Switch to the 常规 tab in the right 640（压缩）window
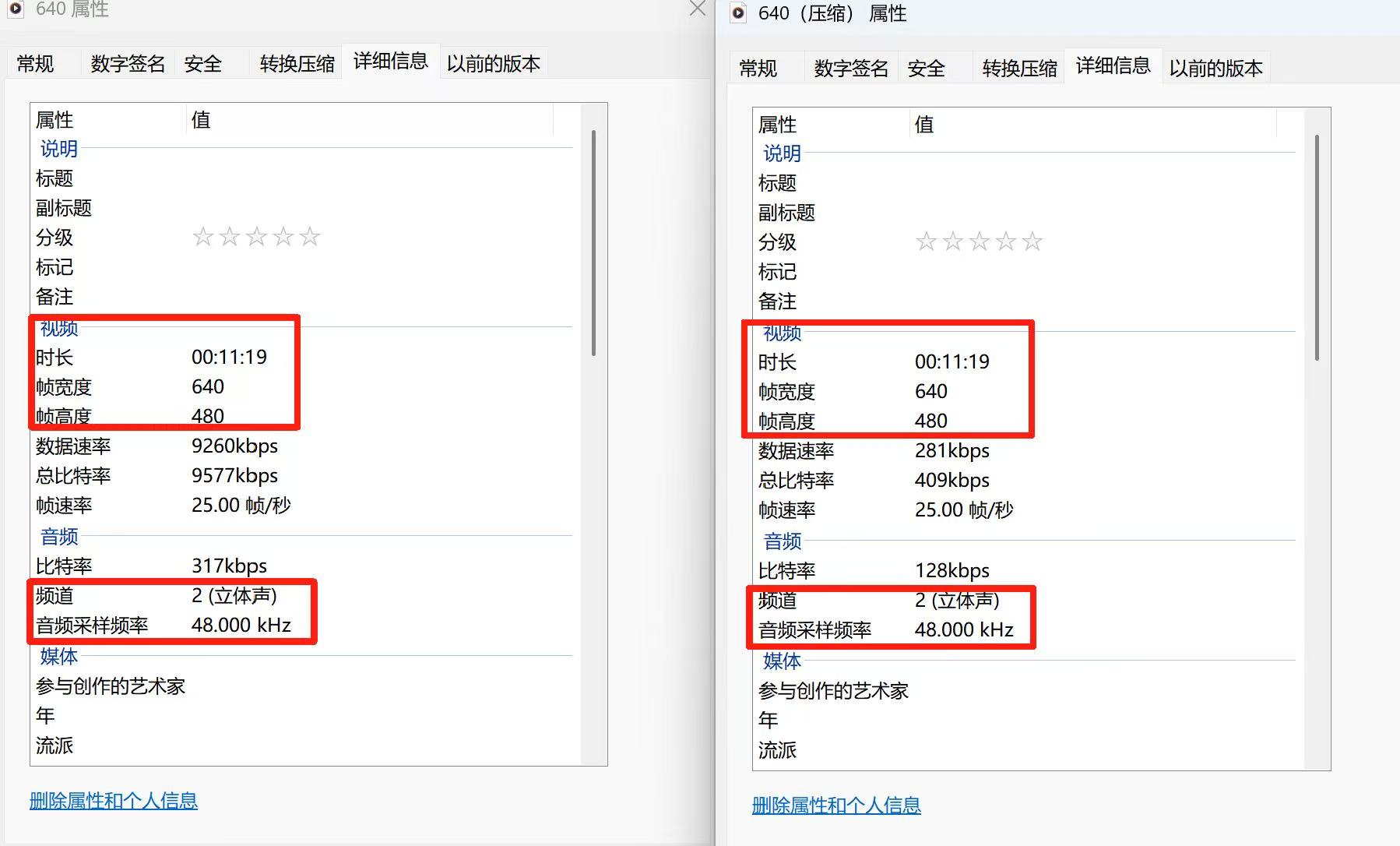This screenshot has width=1400, height=846. 758,69
